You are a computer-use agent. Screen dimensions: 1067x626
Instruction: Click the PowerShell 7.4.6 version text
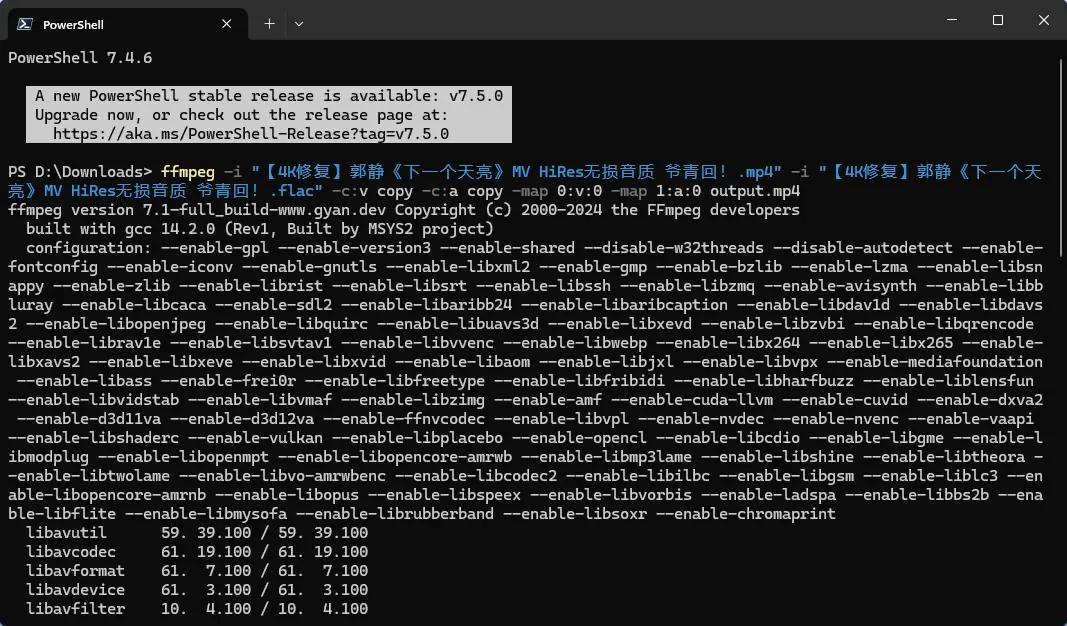80,58
